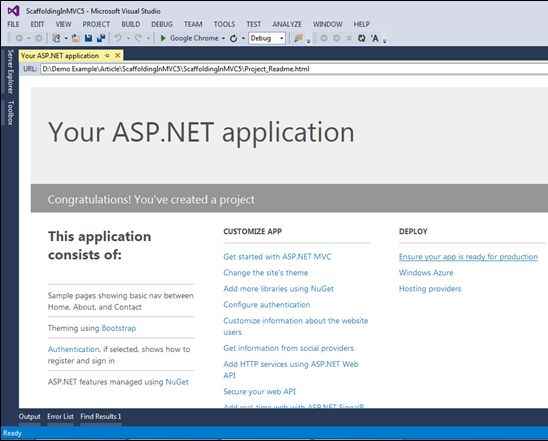Open the dropdown arrow beside New Project
Viewport: 548px width, 441px height.
click(66, 38)
